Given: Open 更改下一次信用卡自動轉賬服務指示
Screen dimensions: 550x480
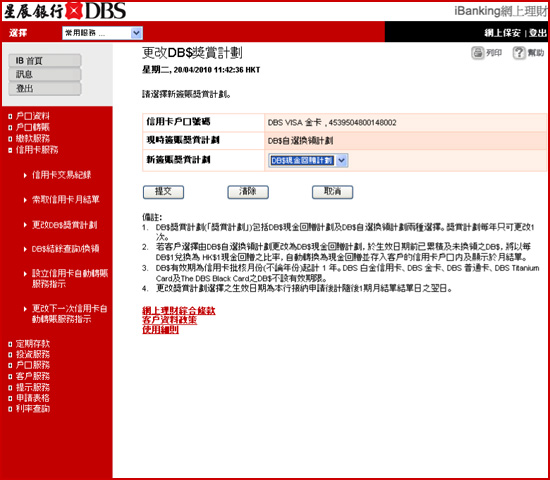Looking at the screenshot, I should pyautogui.click(x=69, y=314).
